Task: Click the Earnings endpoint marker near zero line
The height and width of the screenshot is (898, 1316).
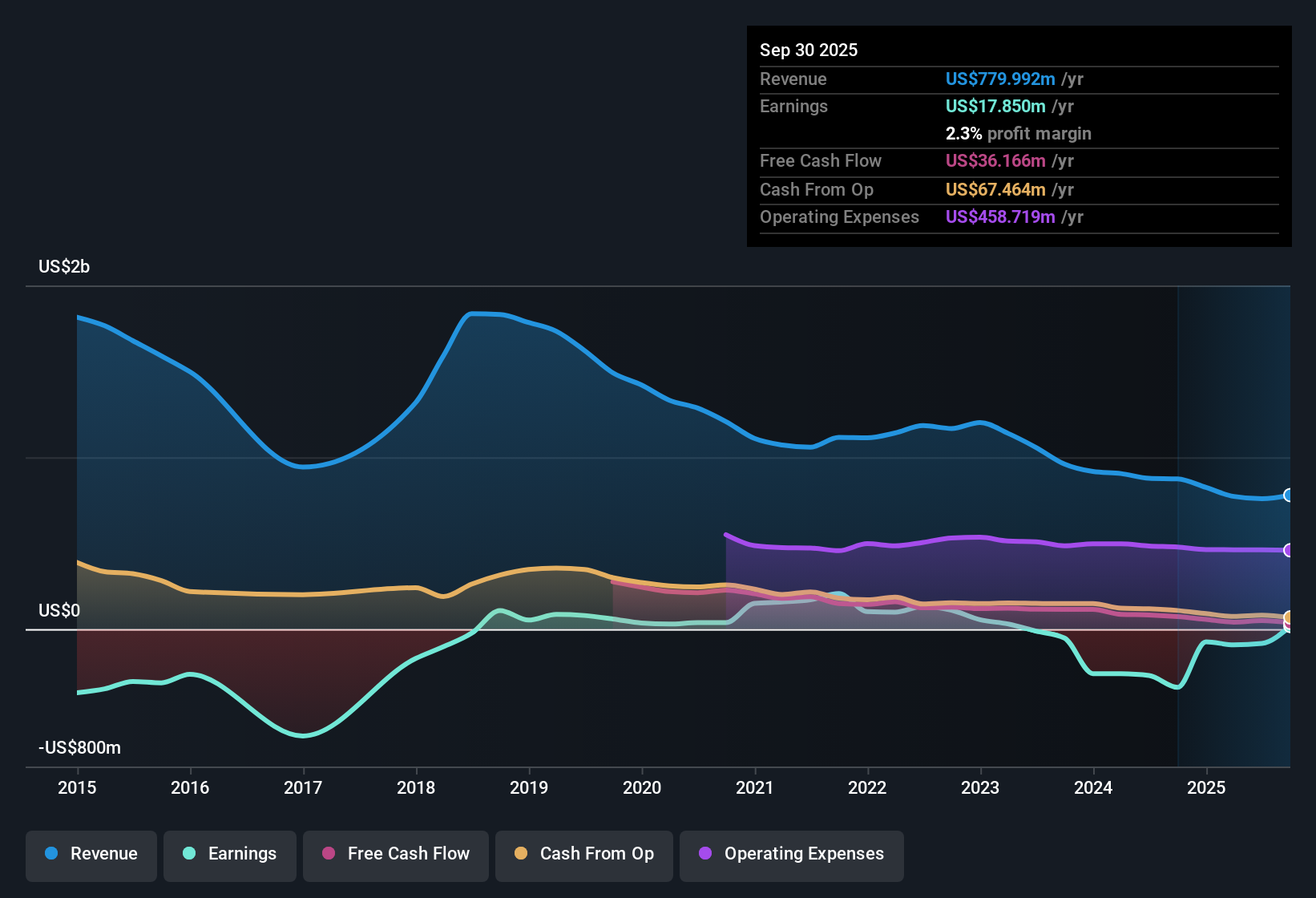Action: (1288, 631)
